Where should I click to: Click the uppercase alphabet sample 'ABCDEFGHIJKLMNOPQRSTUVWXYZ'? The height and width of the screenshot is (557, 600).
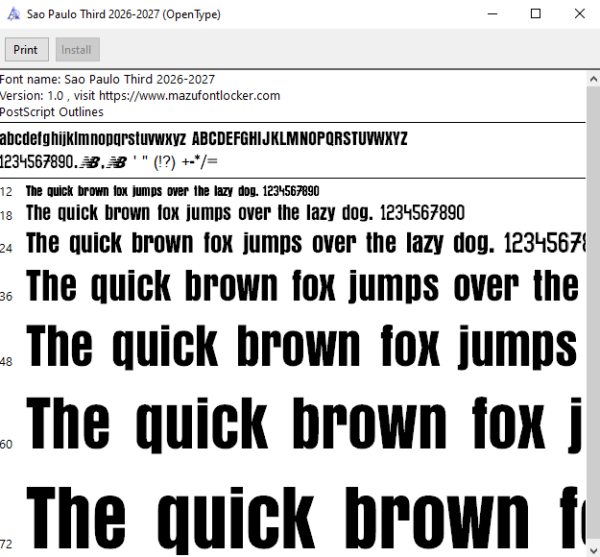tap(300, 138)
